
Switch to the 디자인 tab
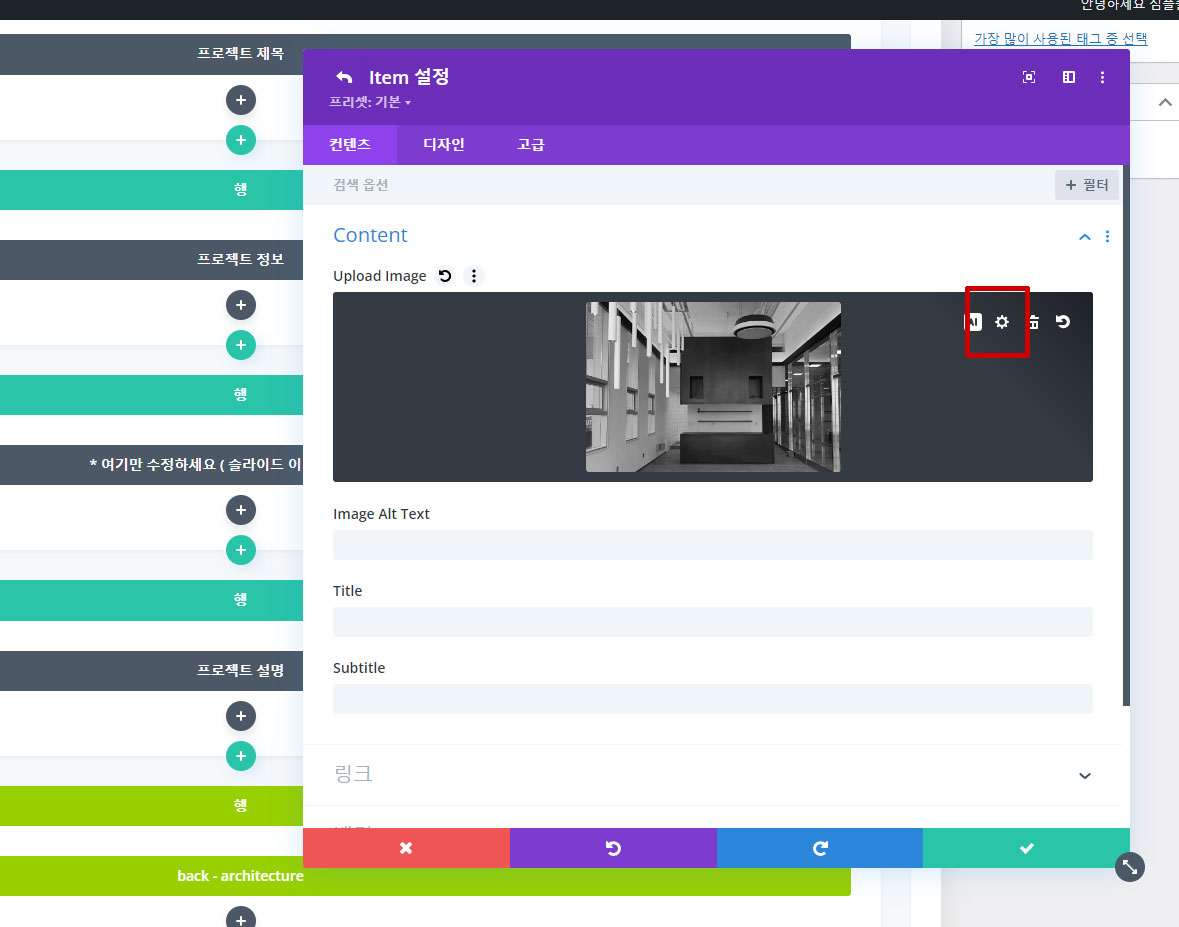444,144
